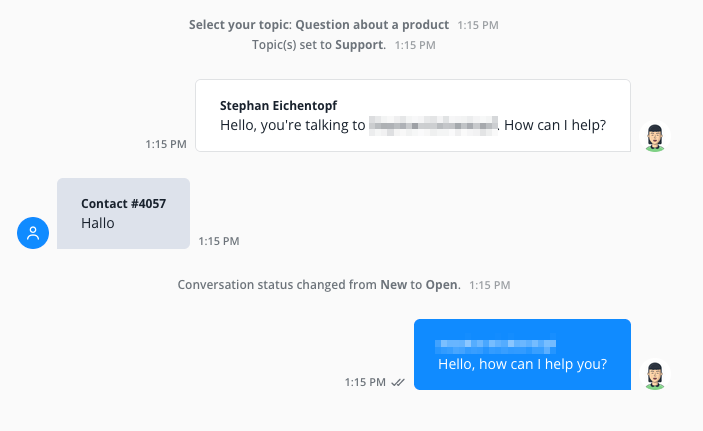Click the timestamp left of Stephan's message
This screenshot has width=703, height=431.
point(166,144)
